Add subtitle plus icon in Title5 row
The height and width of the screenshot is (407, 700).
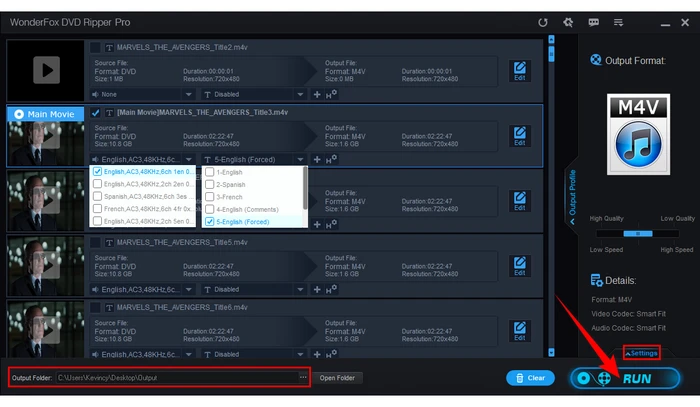pos(317,290)
